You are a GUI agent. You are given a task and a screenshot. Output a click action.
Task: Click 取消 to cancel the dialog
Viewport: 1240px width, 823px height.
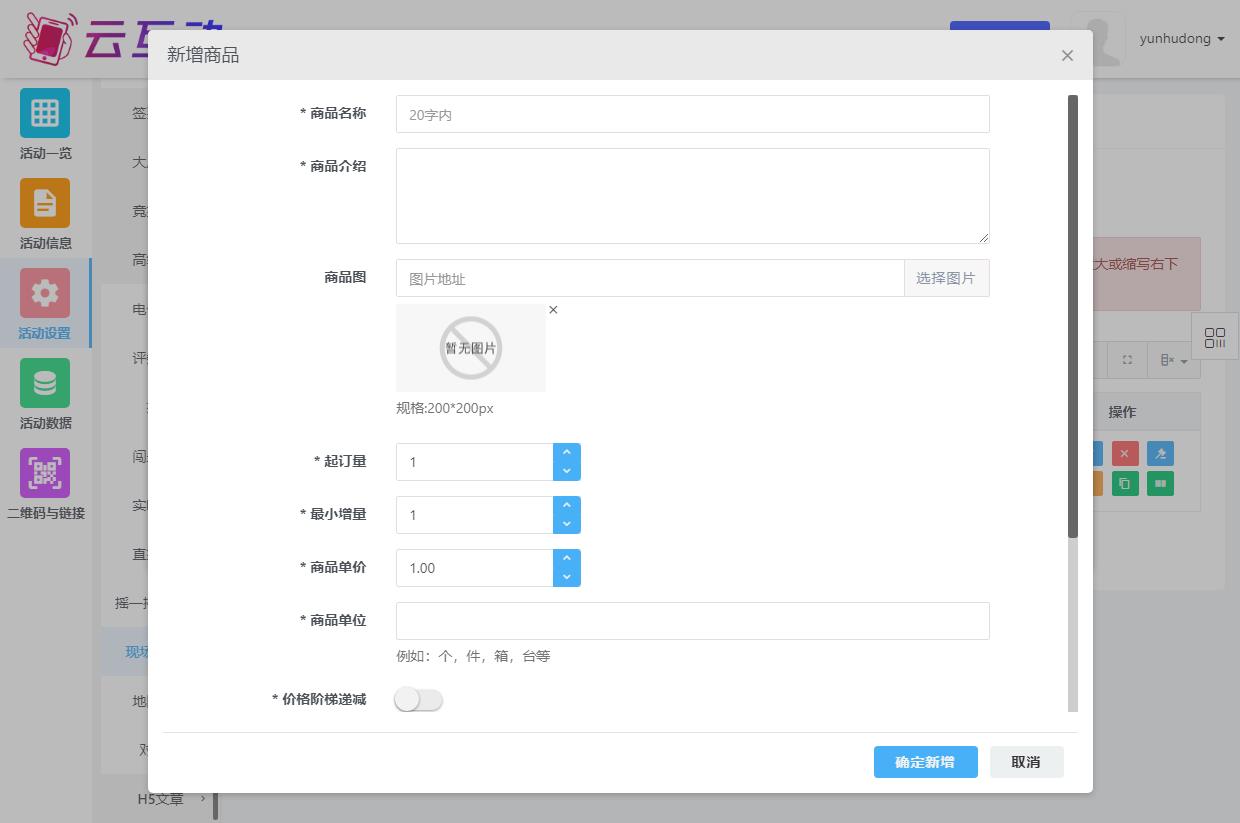(1026, 762)
